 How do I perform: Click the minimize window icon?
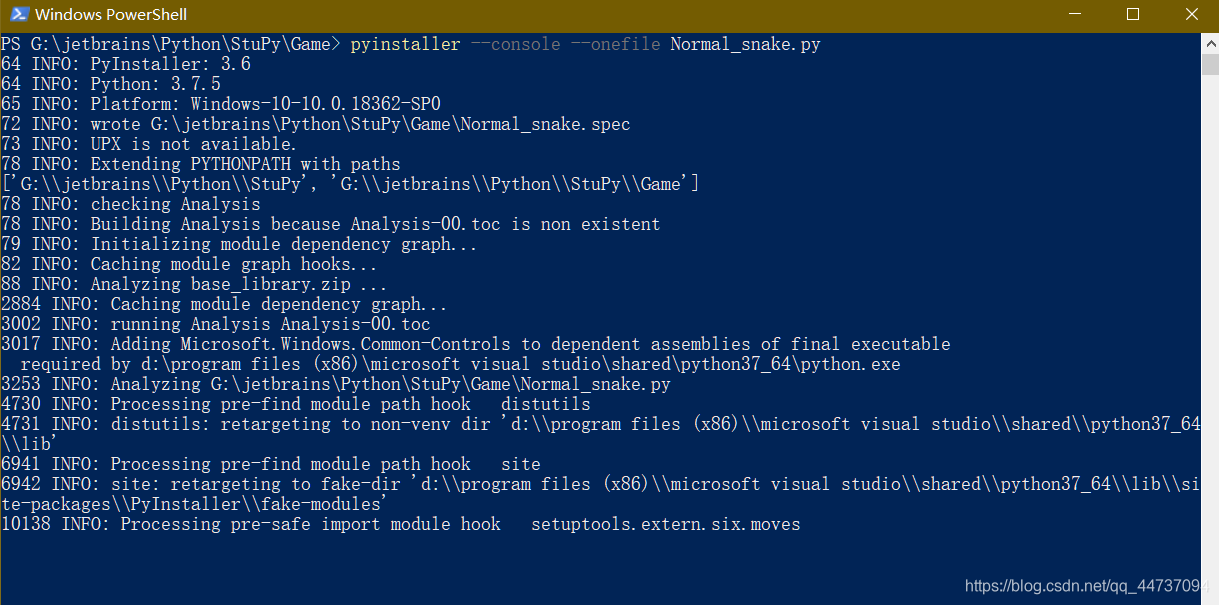click(x=1076, y=14)
